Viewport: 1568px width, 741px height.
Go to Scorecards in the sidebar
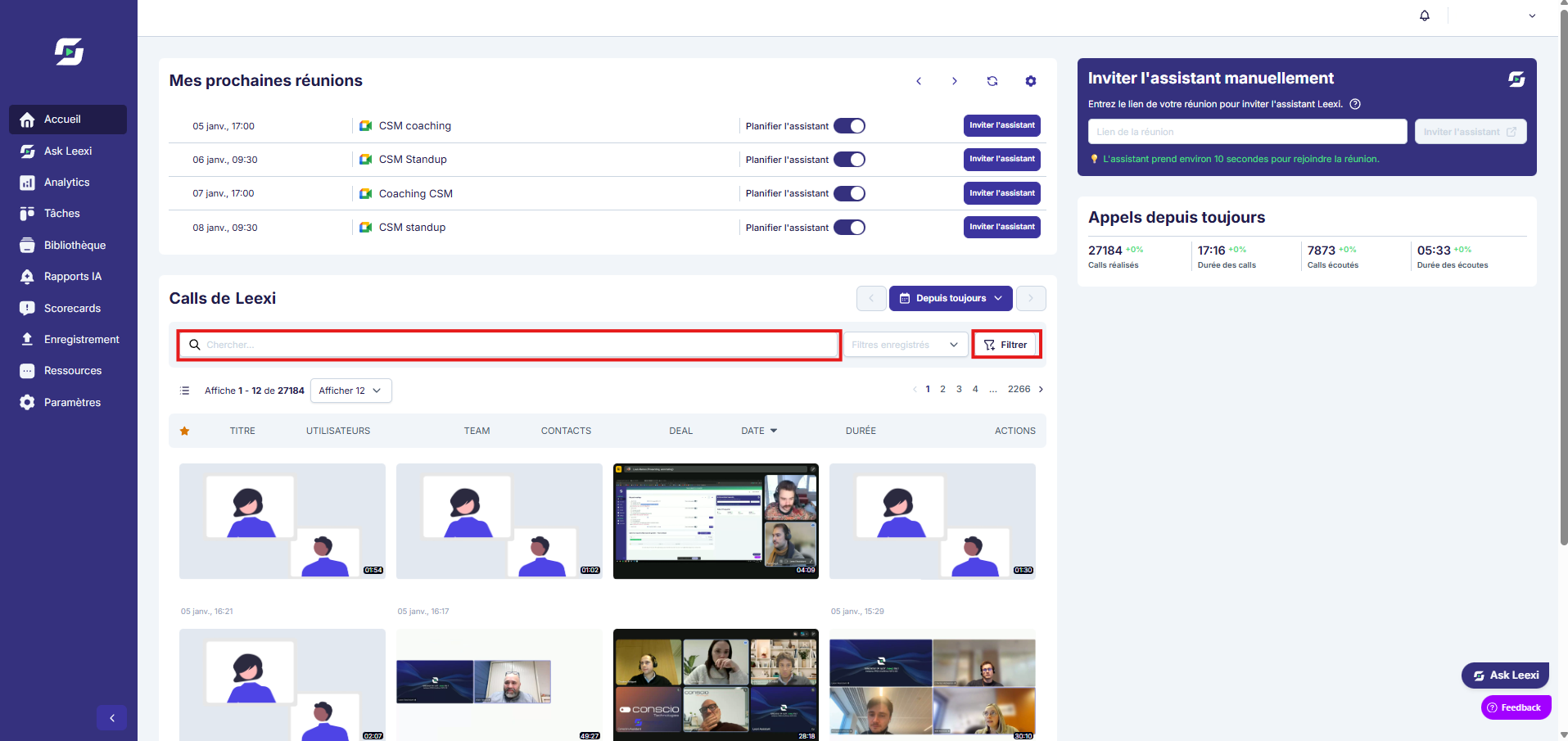[72, 309]
